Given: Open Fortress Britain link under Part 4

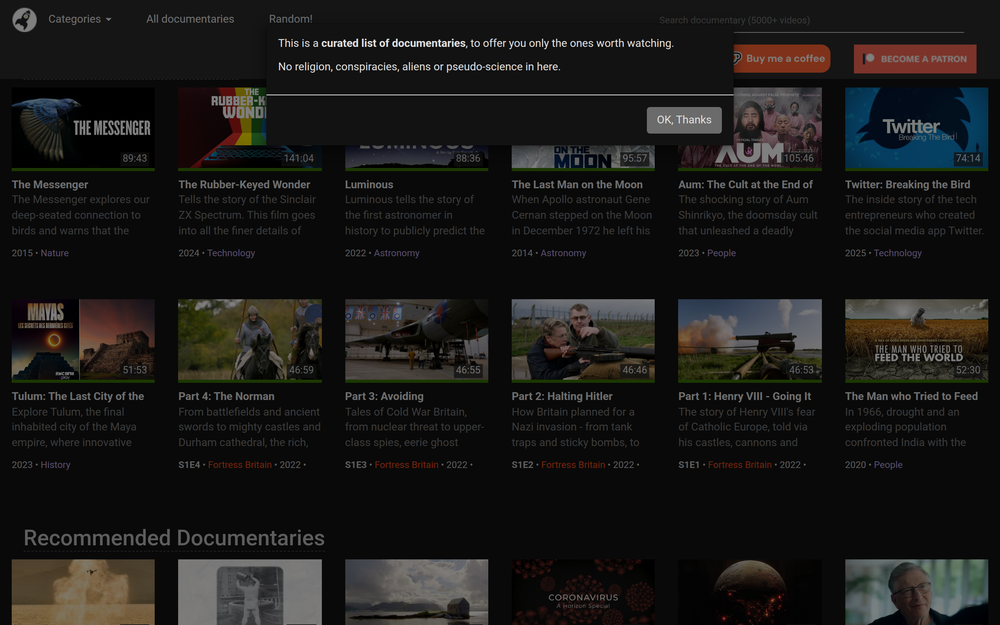Looking at the screenshot, I should (240, 465).
